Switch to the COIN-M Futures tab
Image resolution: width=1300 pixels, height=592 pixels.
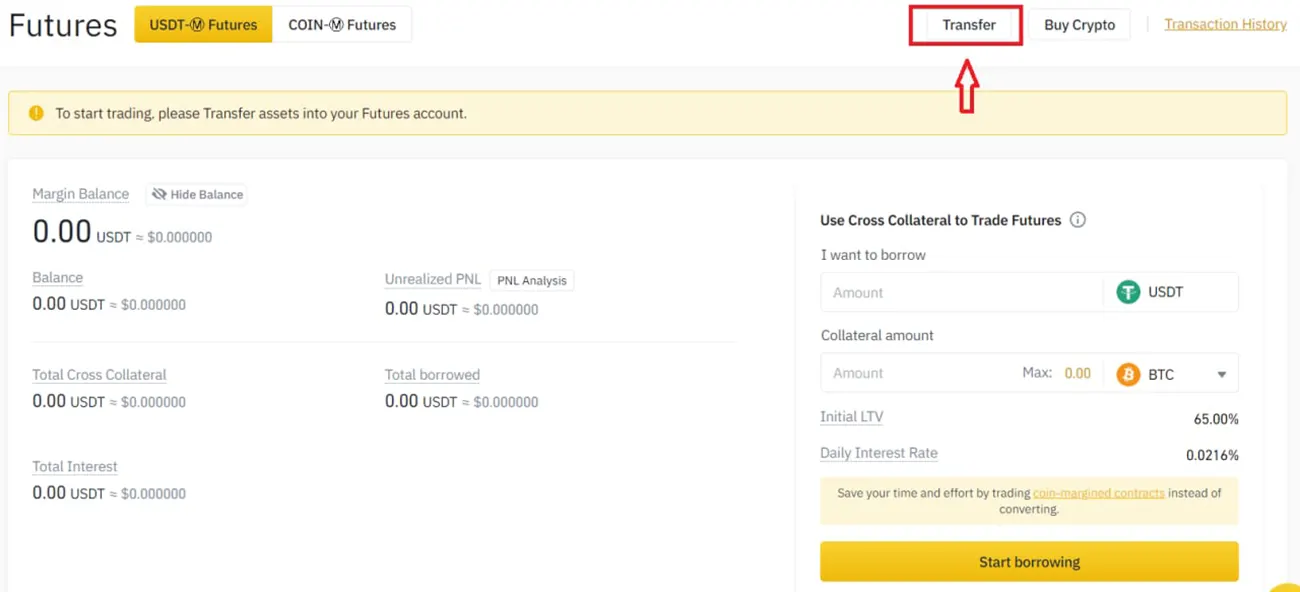pos(344,24)
